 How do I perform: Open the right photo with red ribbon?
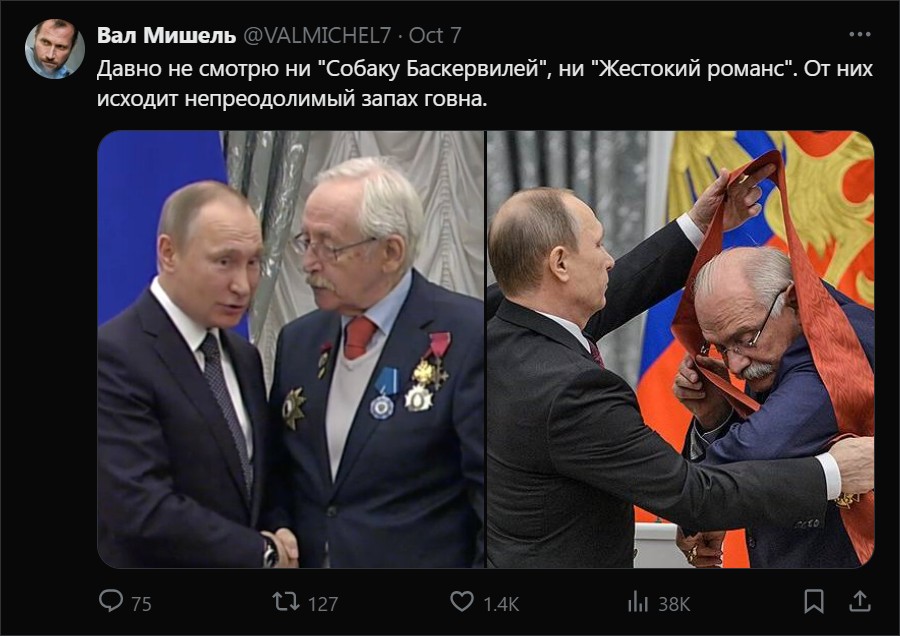tap(681, 350)
